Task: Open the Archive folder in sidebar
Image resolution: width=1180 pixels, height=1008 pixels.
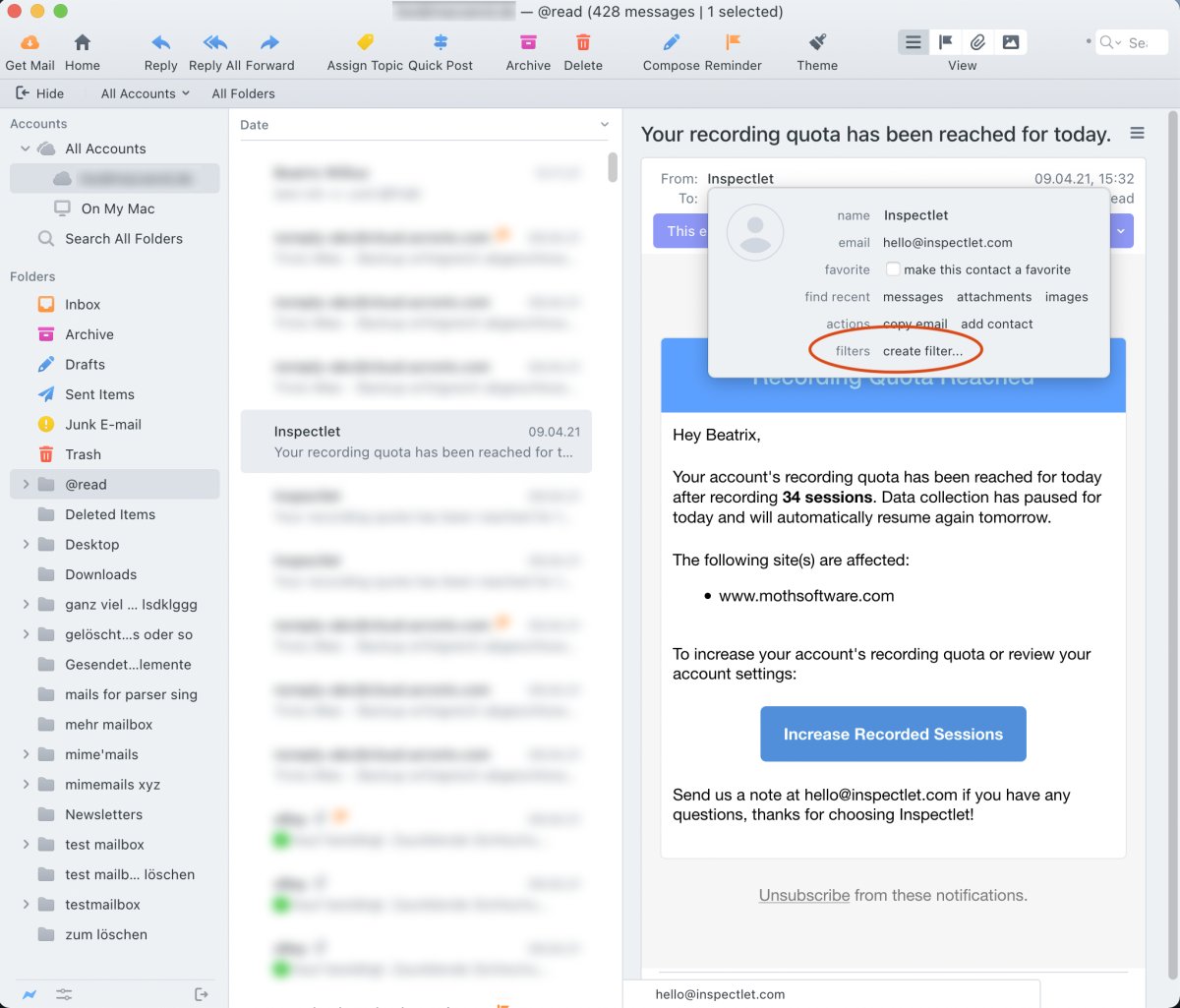Action: (x=89, y=334)
